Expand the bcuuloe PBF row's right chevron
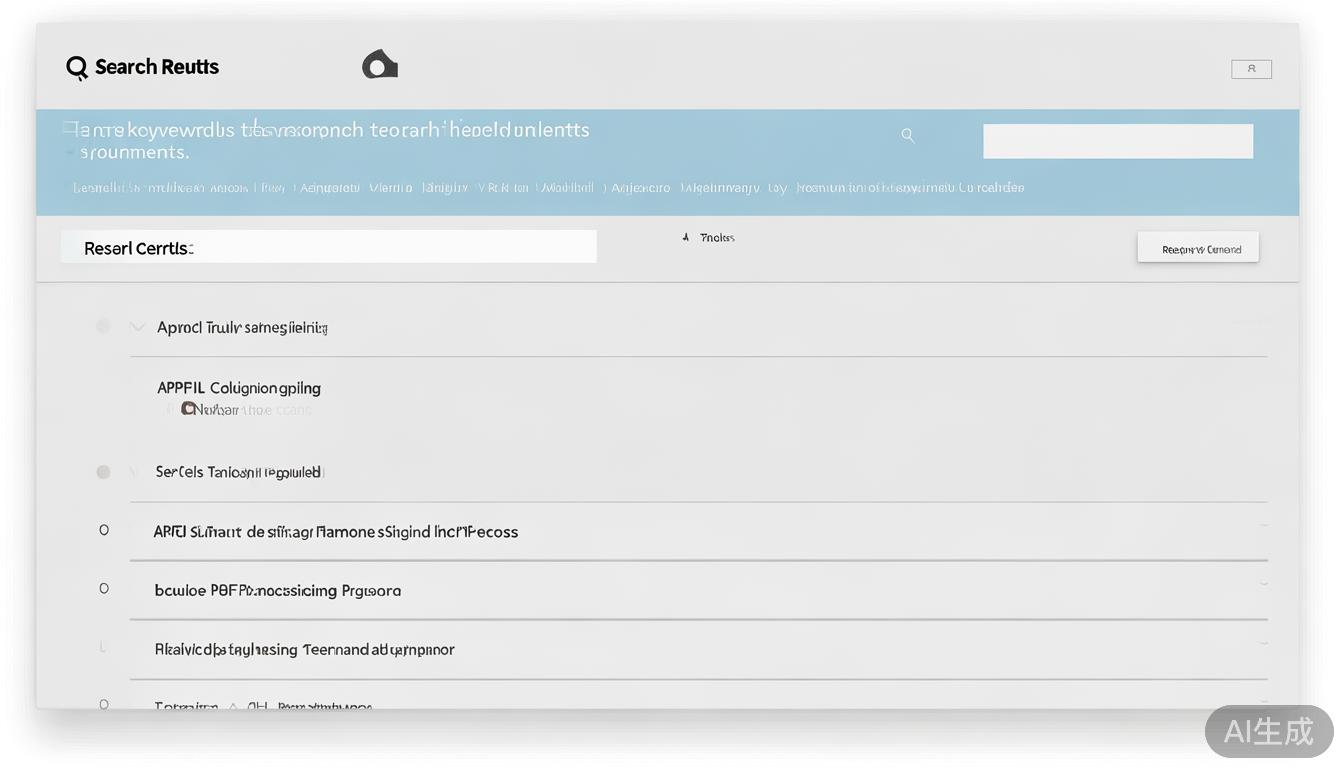Viewport: 1344px width, 768px height. (1264, 584)
